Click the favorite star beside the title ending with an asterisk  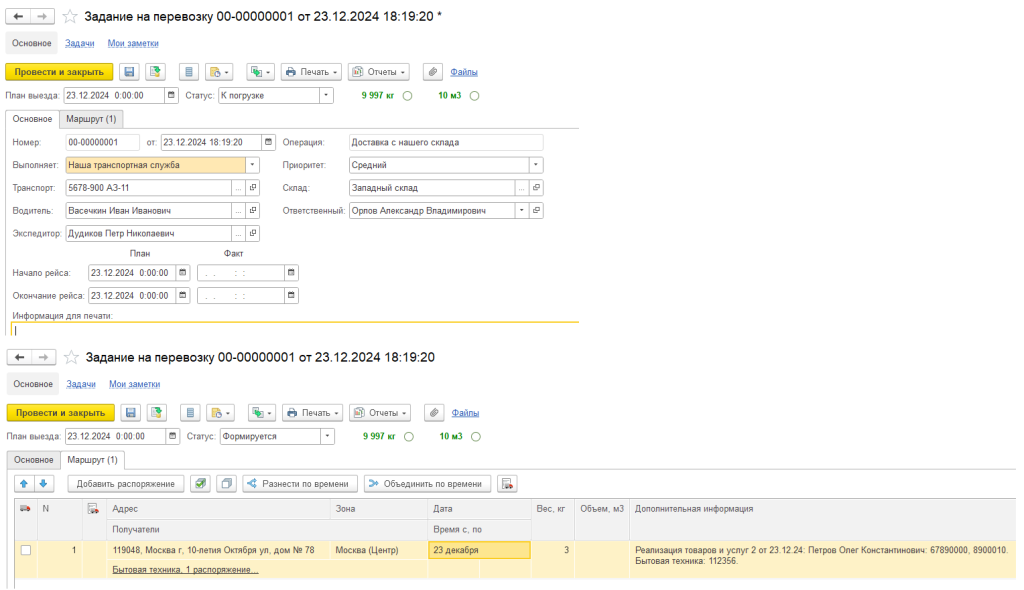click(70, 17)
